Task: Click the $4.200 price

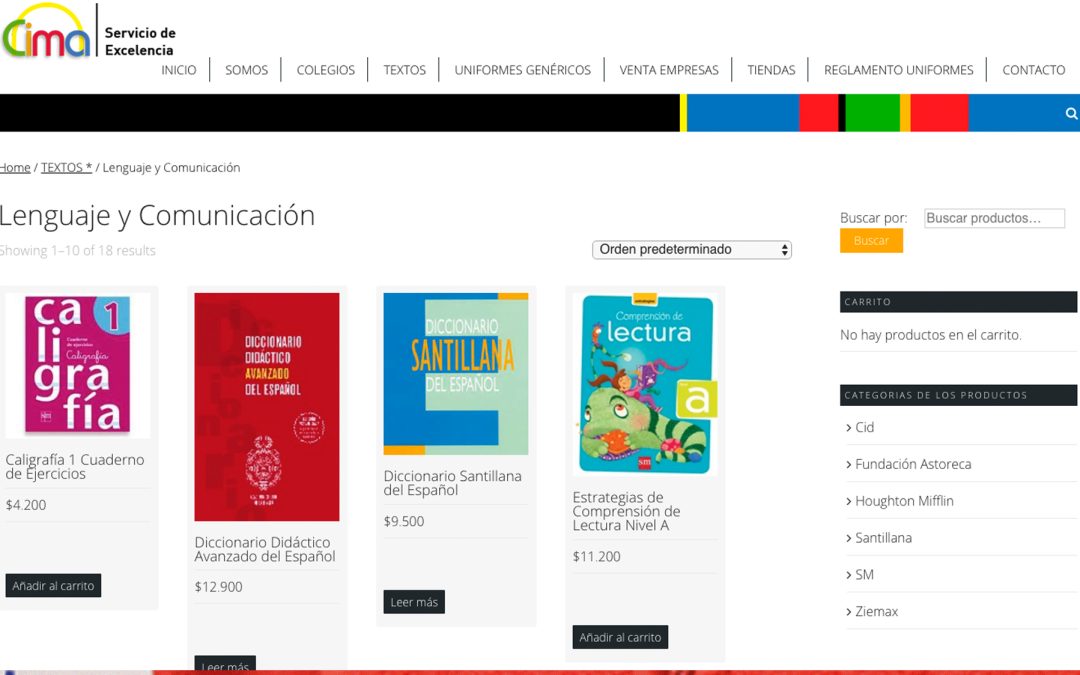Action: (x=26, y=505)
